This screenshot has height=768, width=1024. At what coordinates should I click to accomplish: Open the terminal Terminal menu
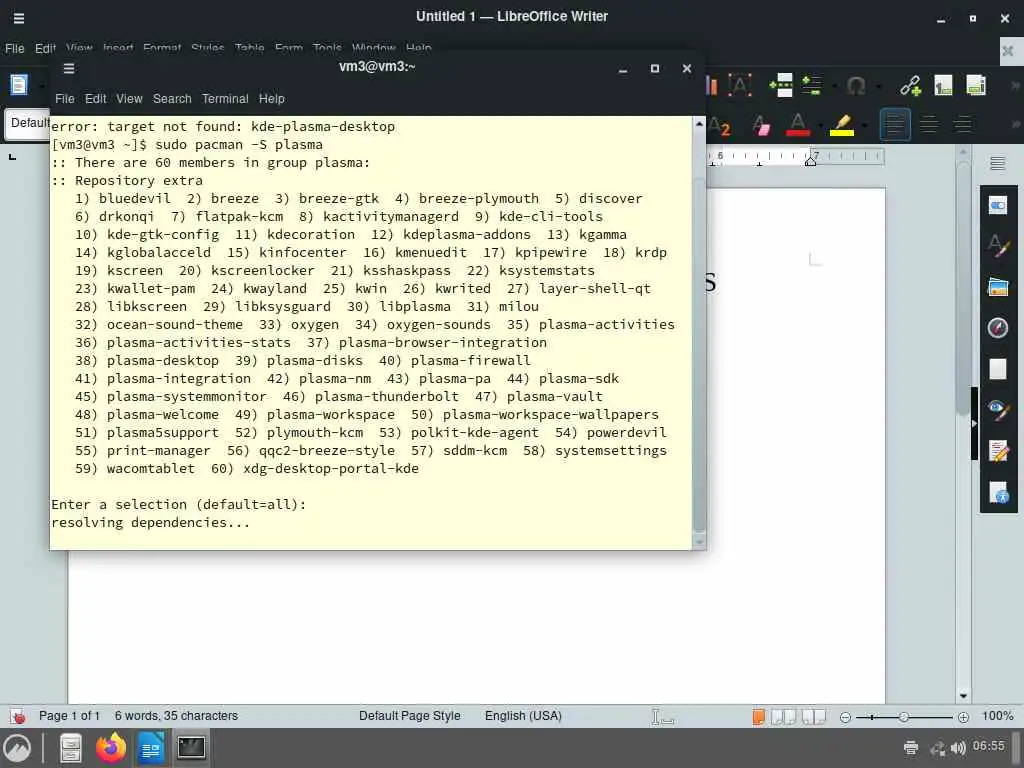tap(225, 99)
